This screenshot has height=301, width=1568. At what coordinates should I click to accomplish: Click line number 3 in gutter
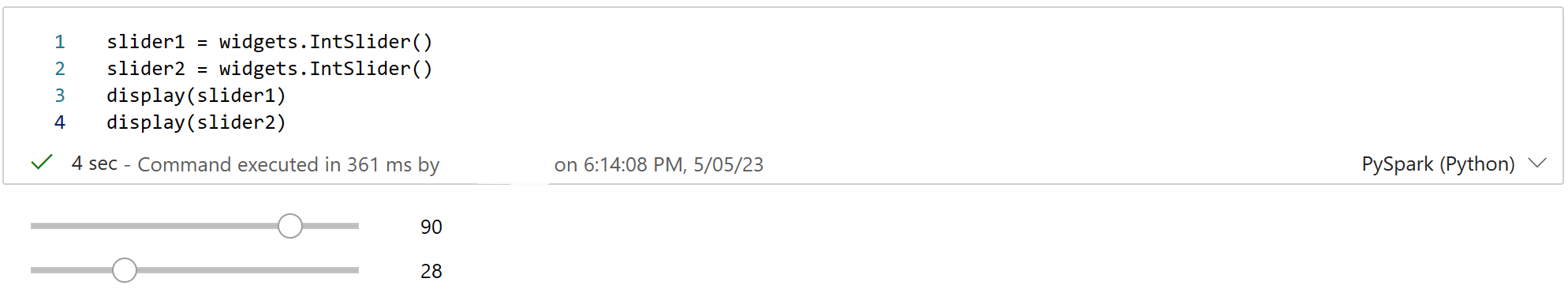coord(60,96)
